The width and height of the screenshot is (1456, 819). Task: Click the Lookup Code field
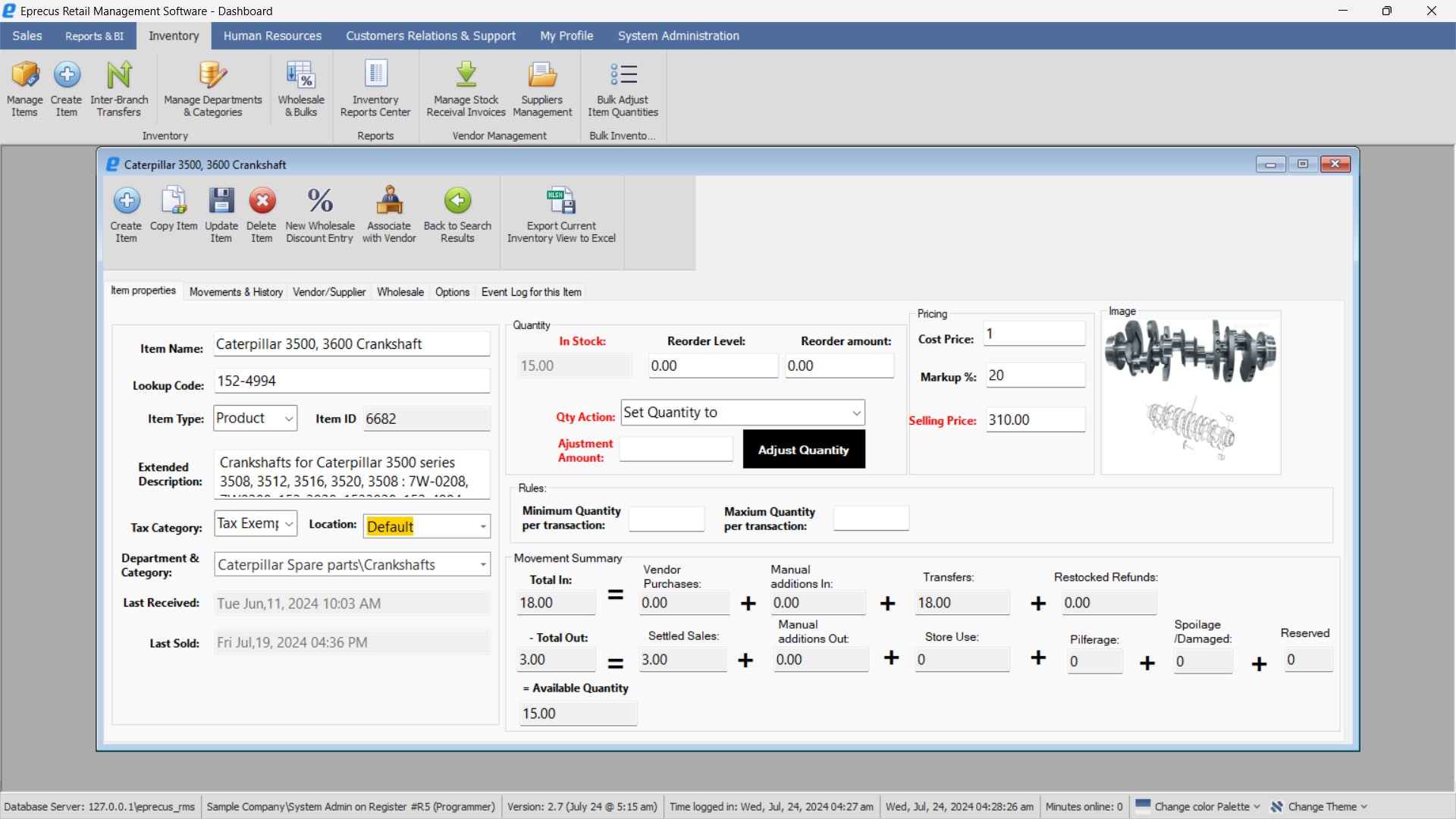[352, 381]
